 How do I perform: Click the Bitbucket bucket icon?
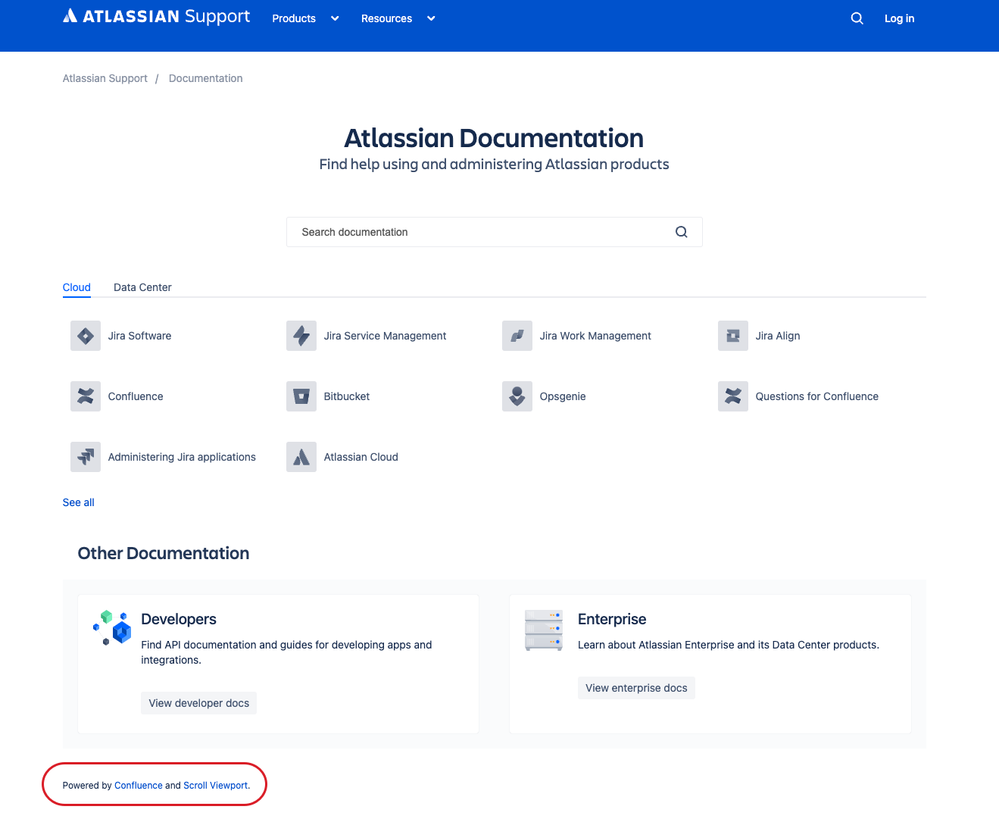coord(301,396)
